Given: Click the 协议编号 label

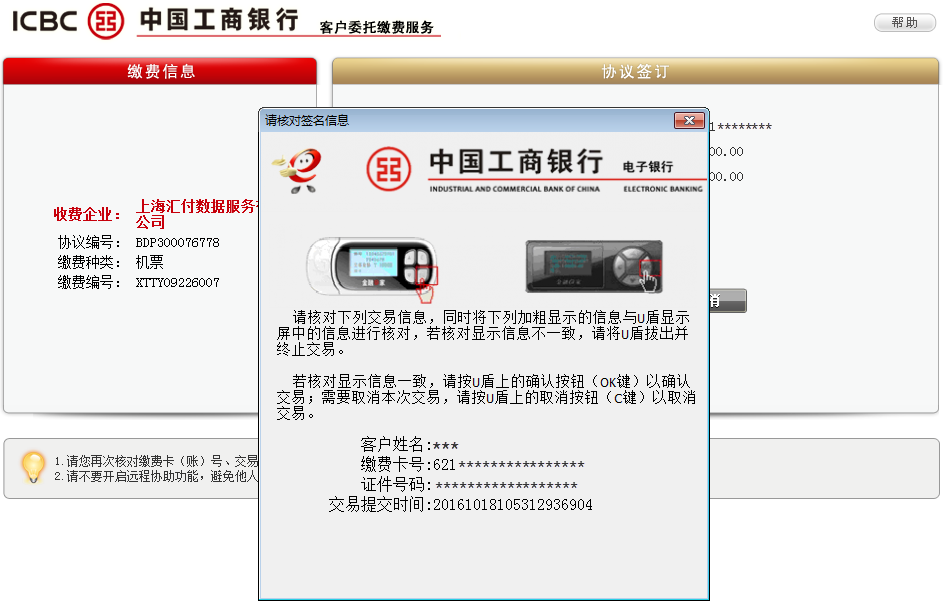Looking at the screenshot, I should click(x=89, y=242).
